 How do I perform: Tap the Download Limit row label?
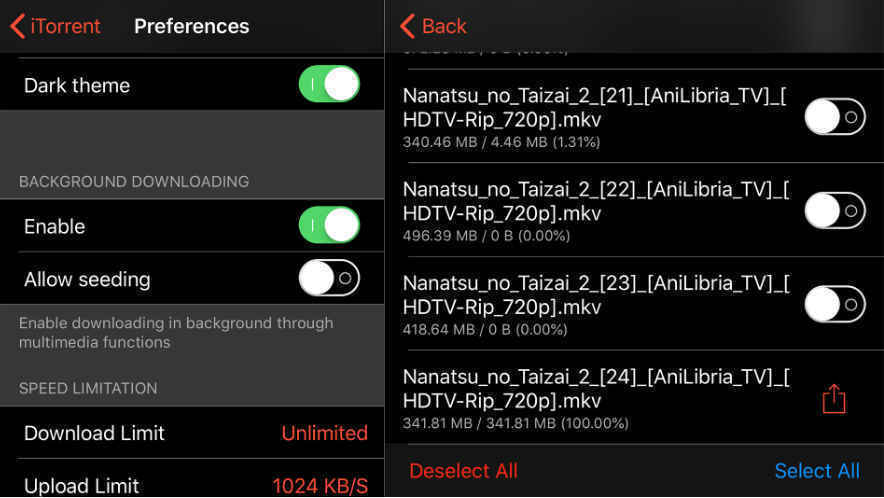(x=94, y=433)
